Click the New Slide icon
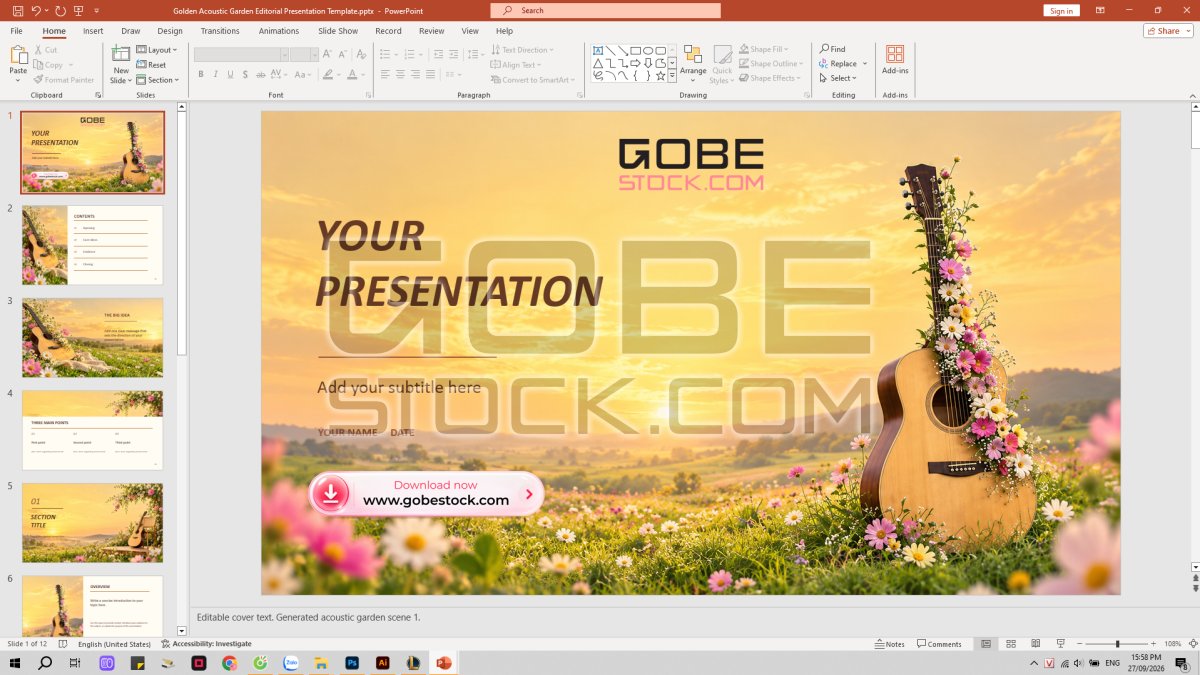Image resolution: width=1200 pixels, height=675 pixels. [121, 55]
